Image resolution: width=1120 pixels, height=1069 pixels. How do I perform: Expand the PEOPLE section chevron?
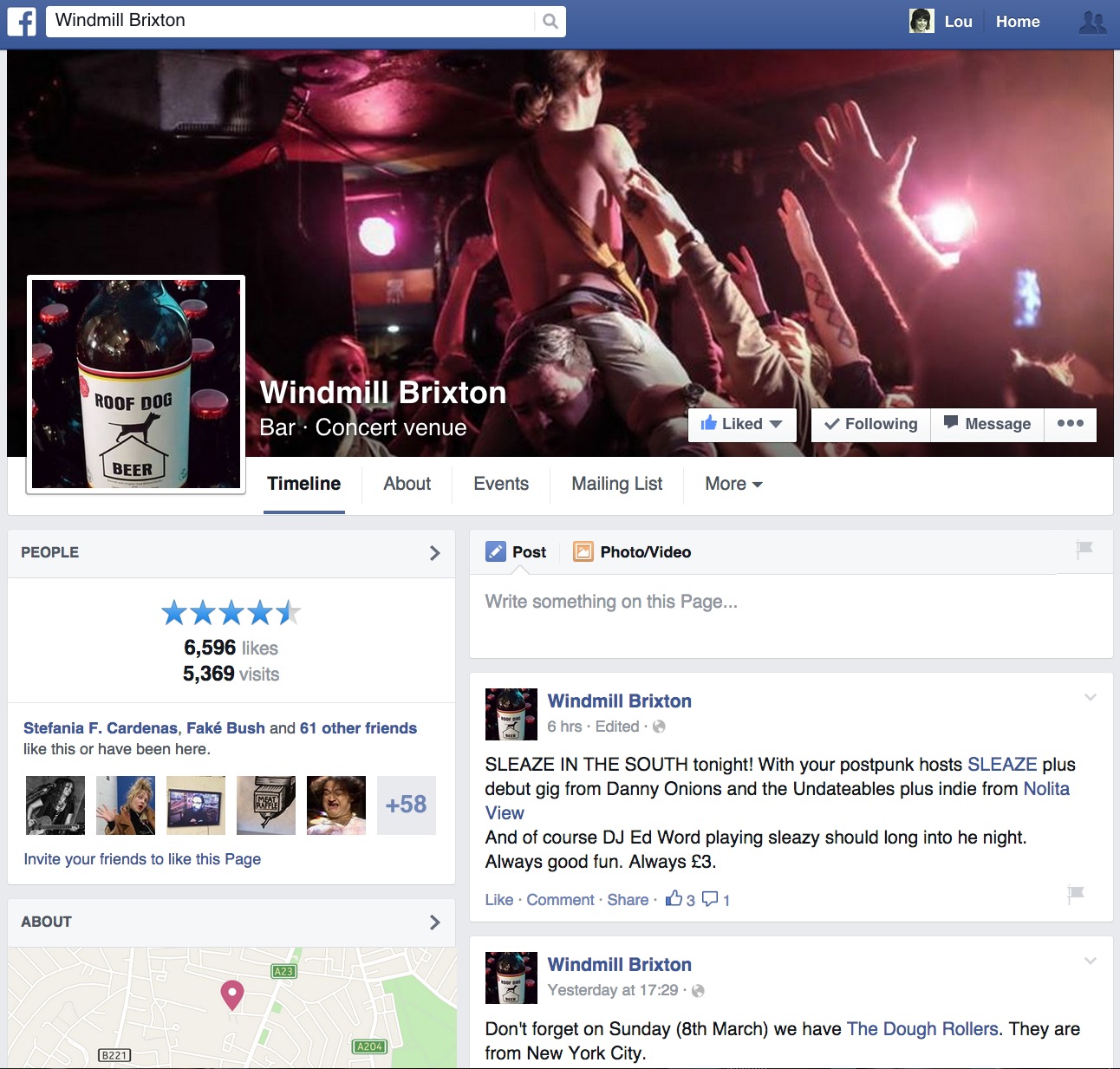click(434, 553)
